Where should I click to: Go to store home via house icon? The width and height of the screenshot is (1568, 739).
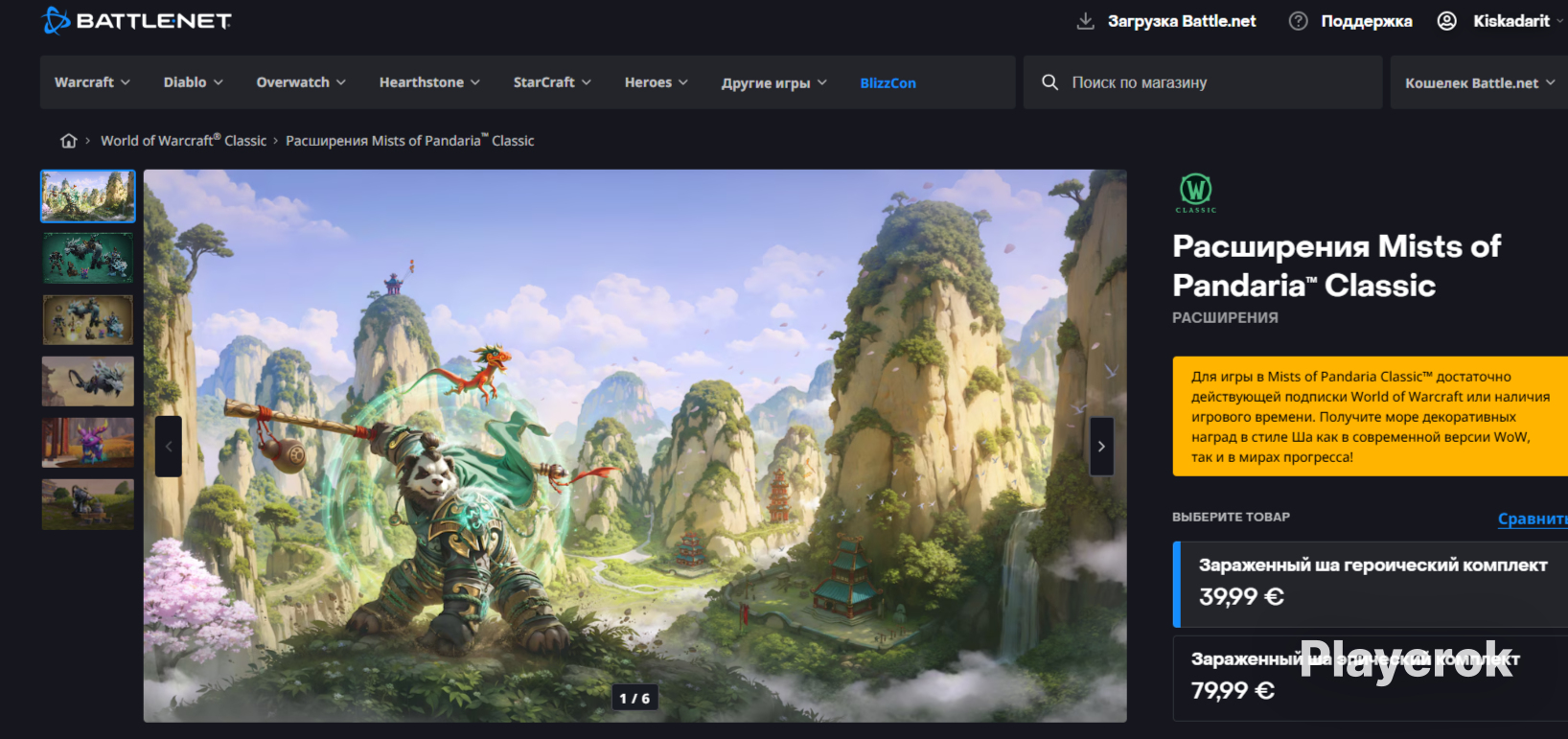tap(68, 141)
